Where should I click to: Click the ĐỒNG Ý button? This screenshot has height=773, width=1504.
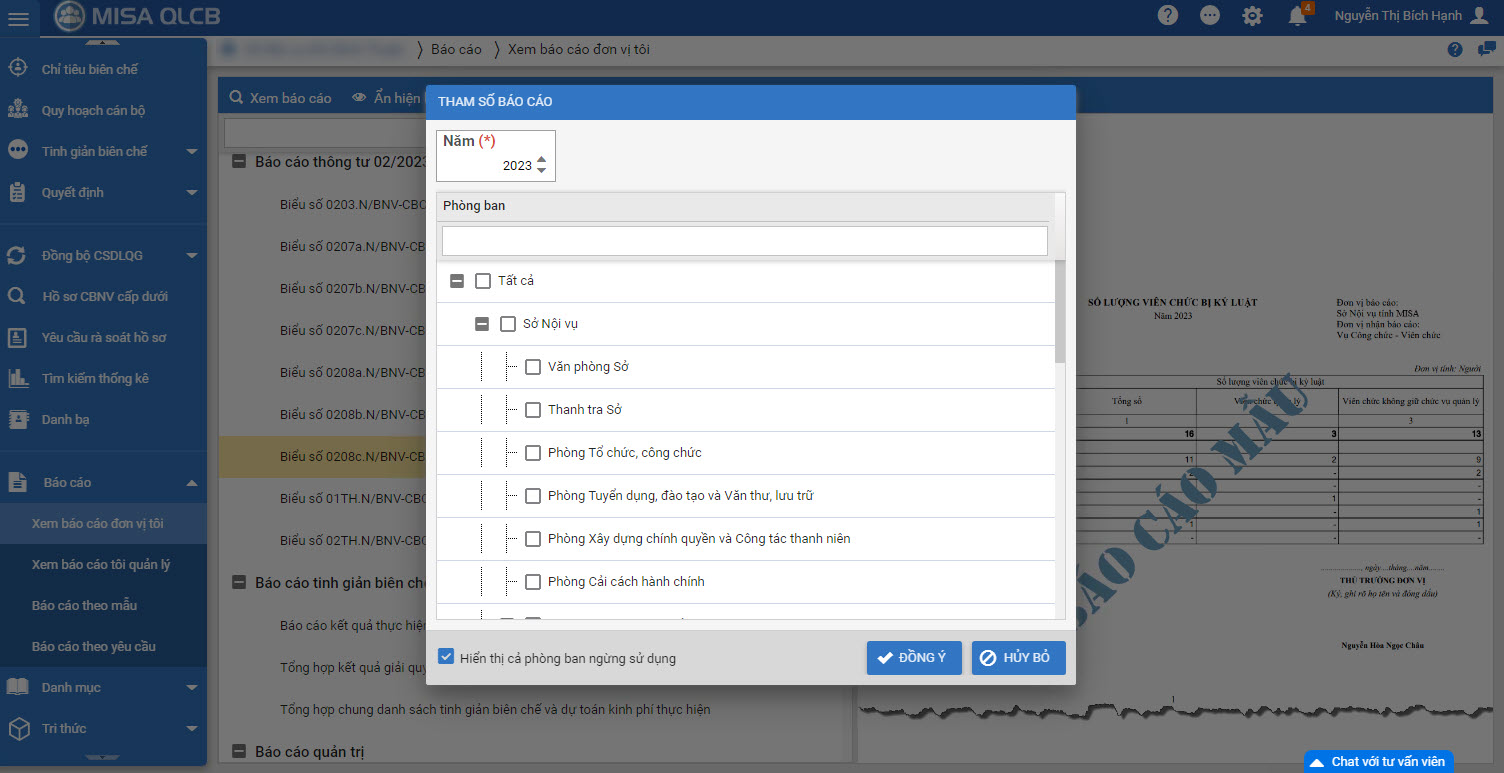913,658
